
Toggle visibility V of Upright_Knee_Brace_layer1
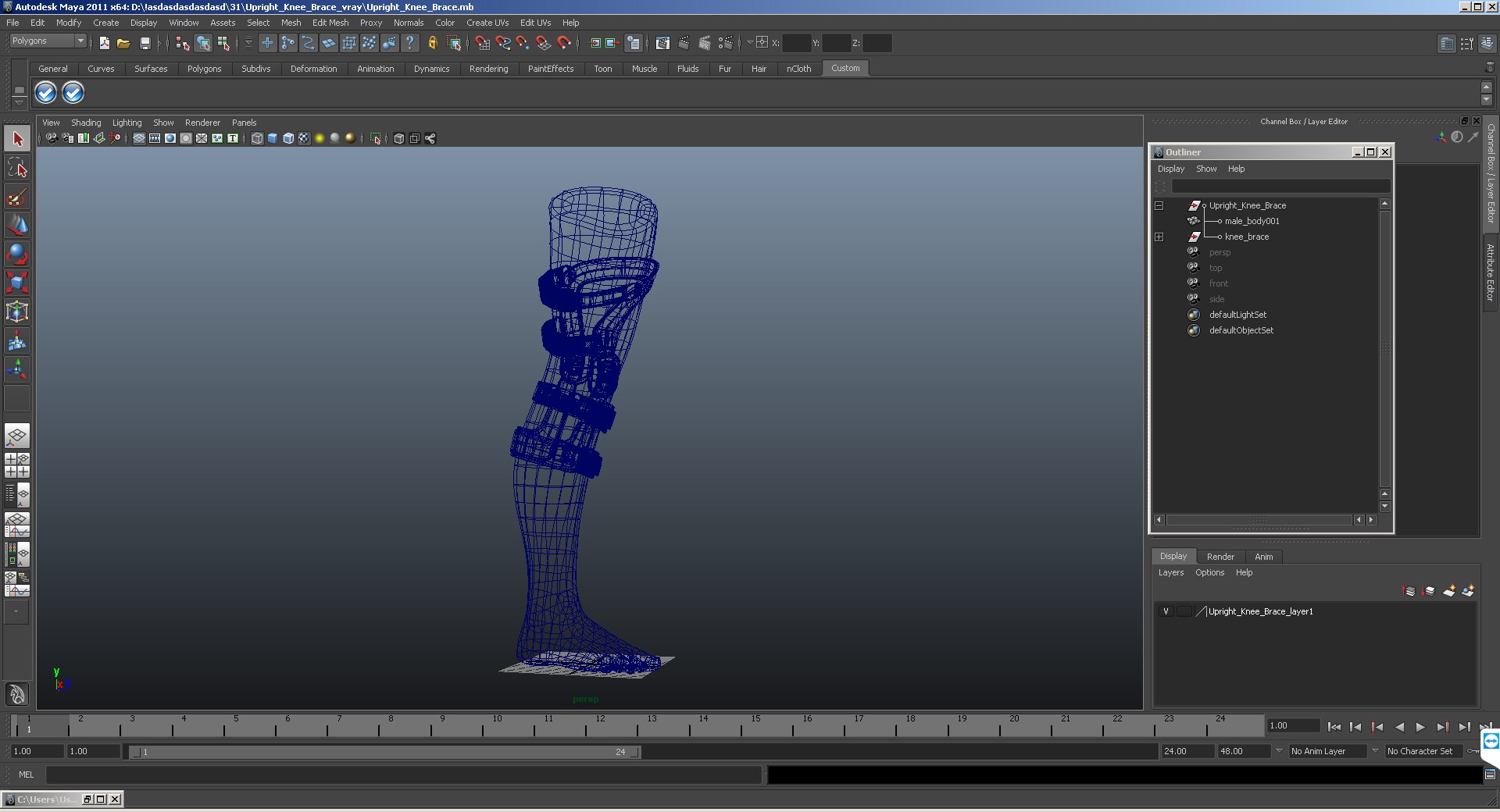click(x=1166, y=611)
